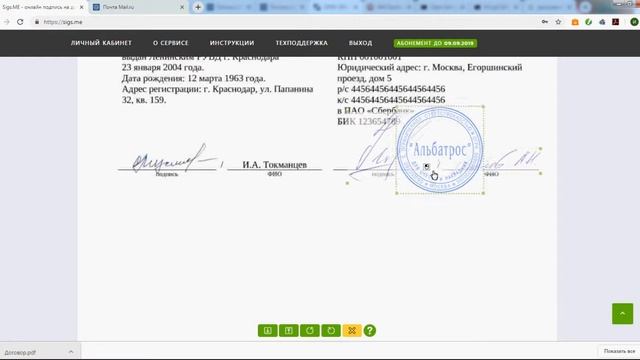
Task: Close the Sigs.ME tab
Action: [81, 7]
